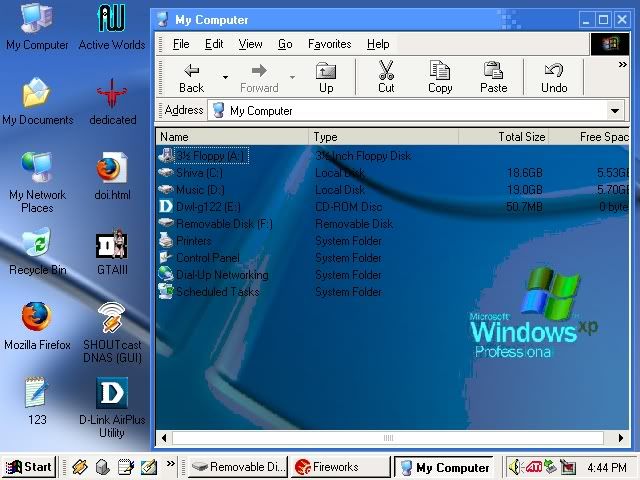Click the Start button
This screenshot has width=640, height=480.
29,467
